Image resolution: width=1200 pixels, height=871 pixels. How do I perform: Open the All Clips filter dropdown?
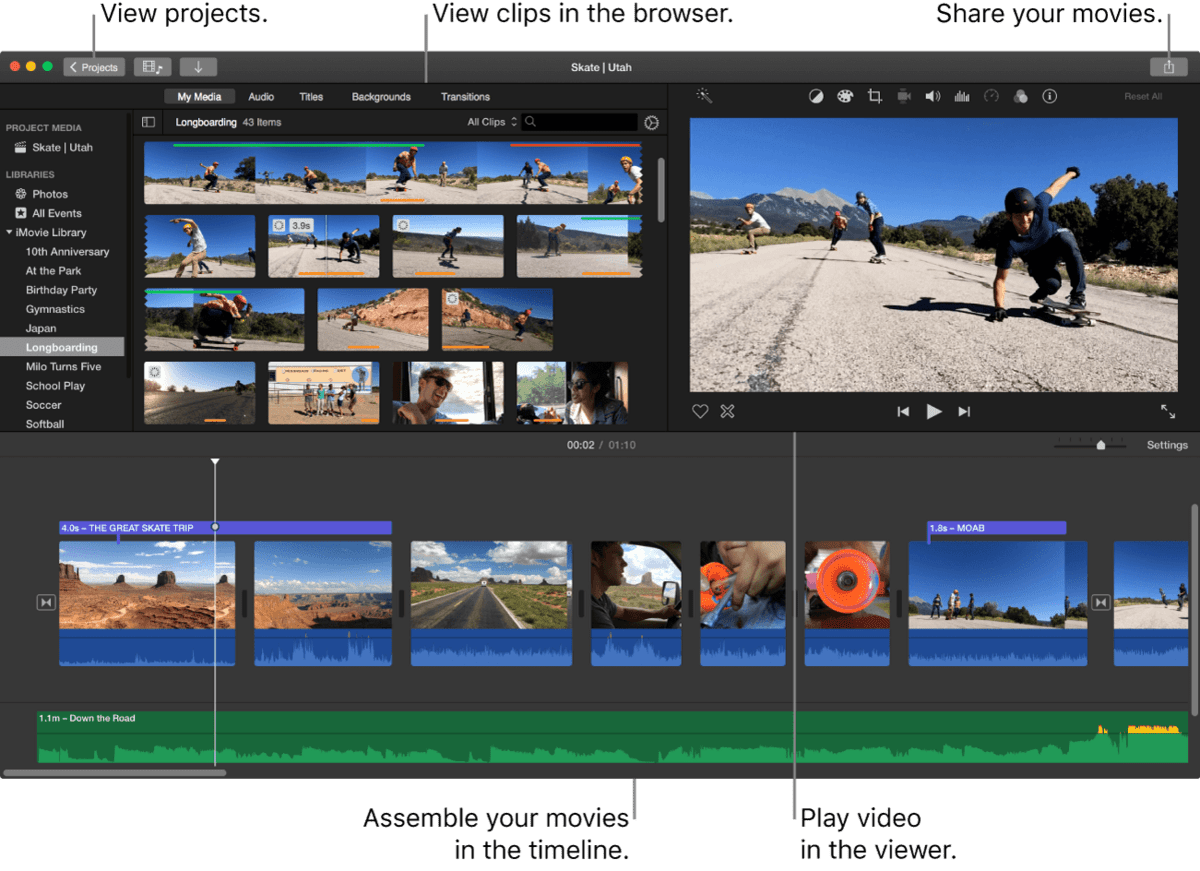tap(492, 122)
